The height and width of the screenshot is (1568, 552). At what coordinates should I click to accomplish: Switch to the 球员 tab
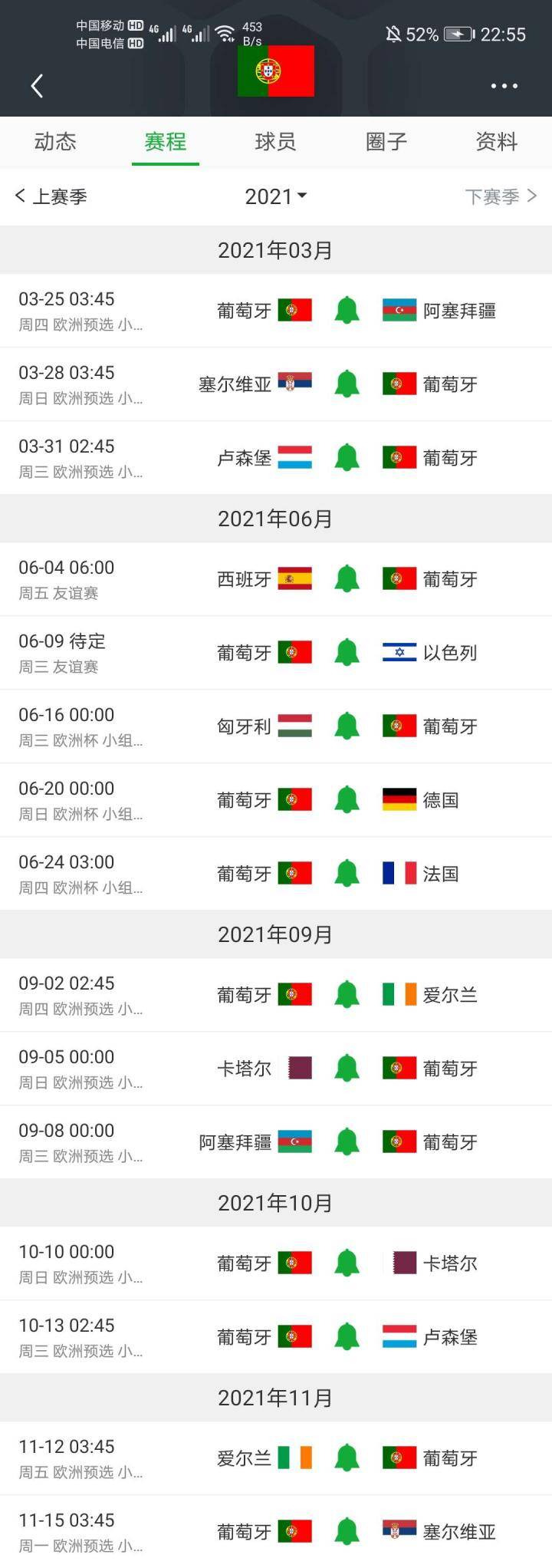(x=276, y=142)
